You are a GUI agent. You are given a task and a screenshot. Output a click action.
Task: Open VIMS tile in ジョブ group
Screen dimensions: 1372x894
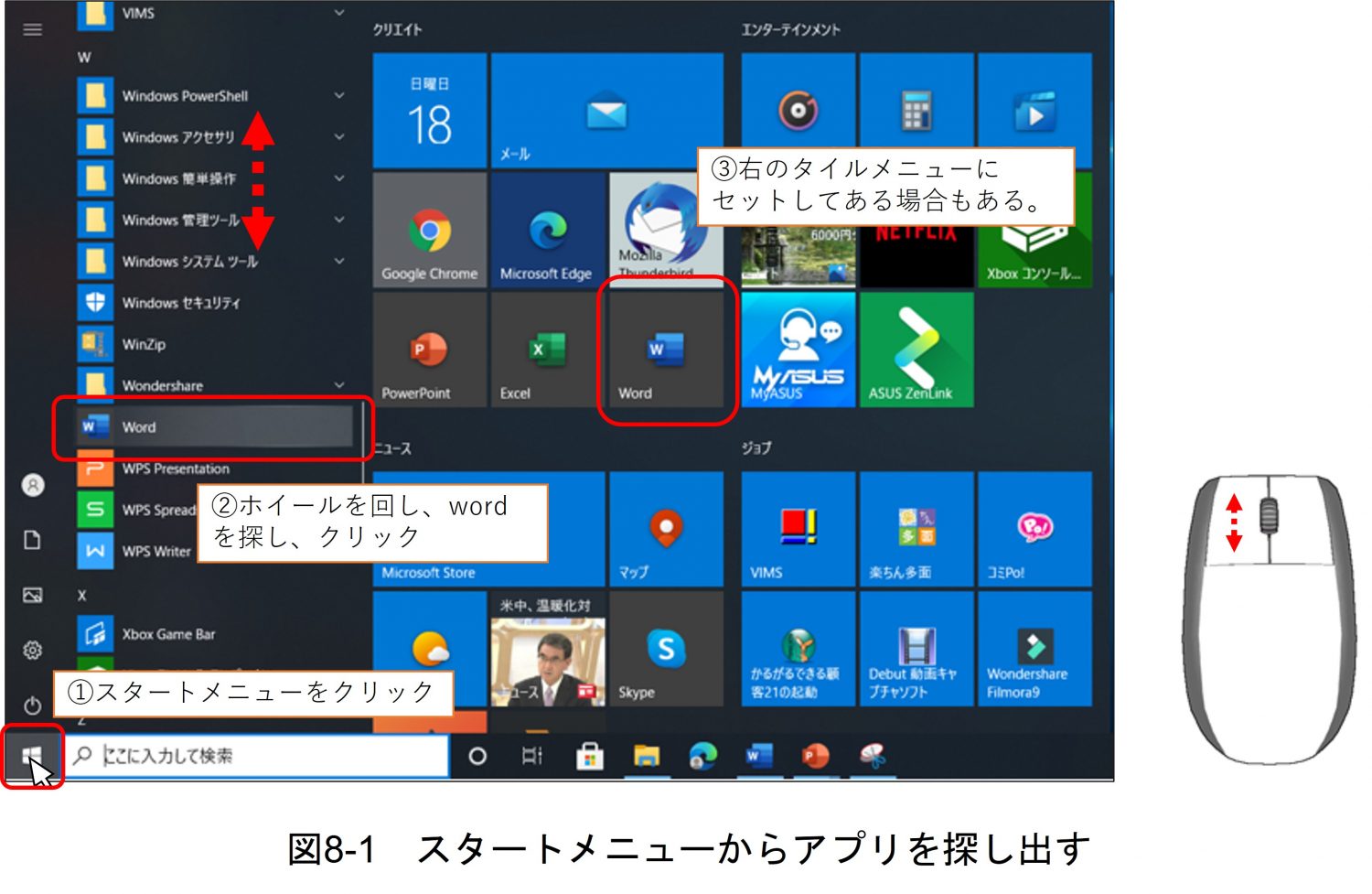798,529
